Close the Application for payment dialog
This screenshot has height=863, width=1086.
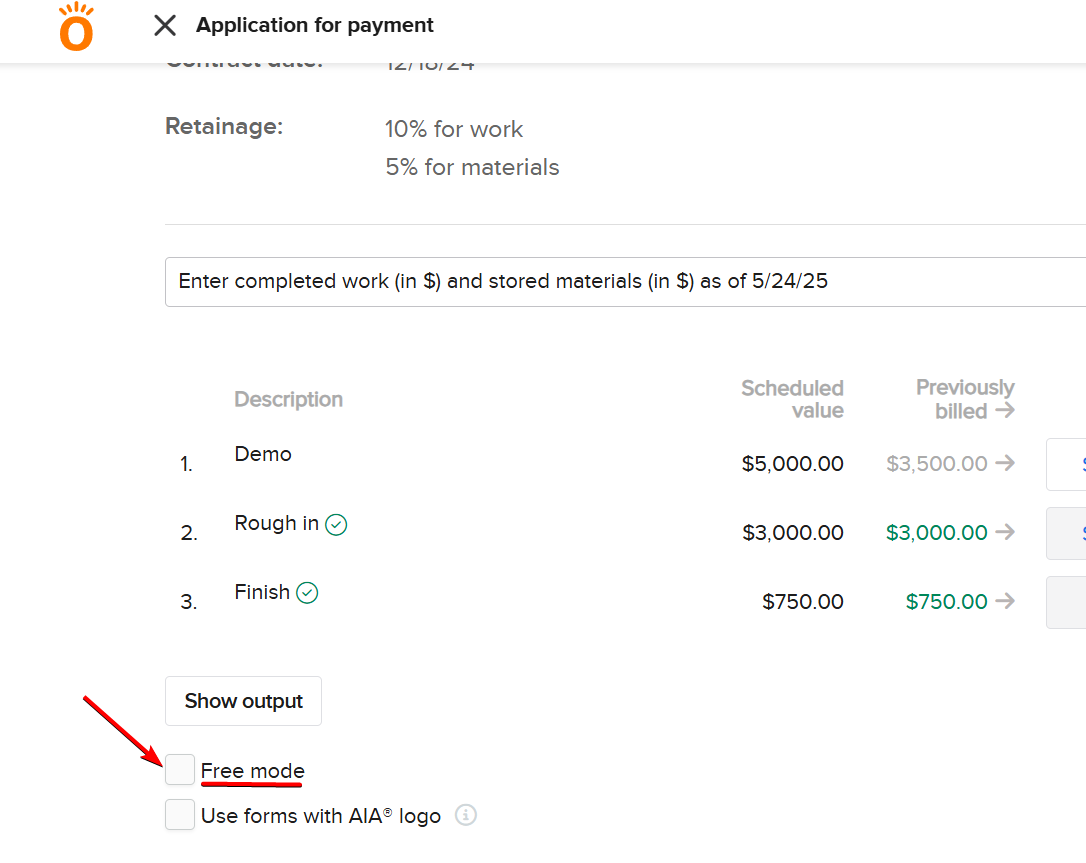pos(165,25)
